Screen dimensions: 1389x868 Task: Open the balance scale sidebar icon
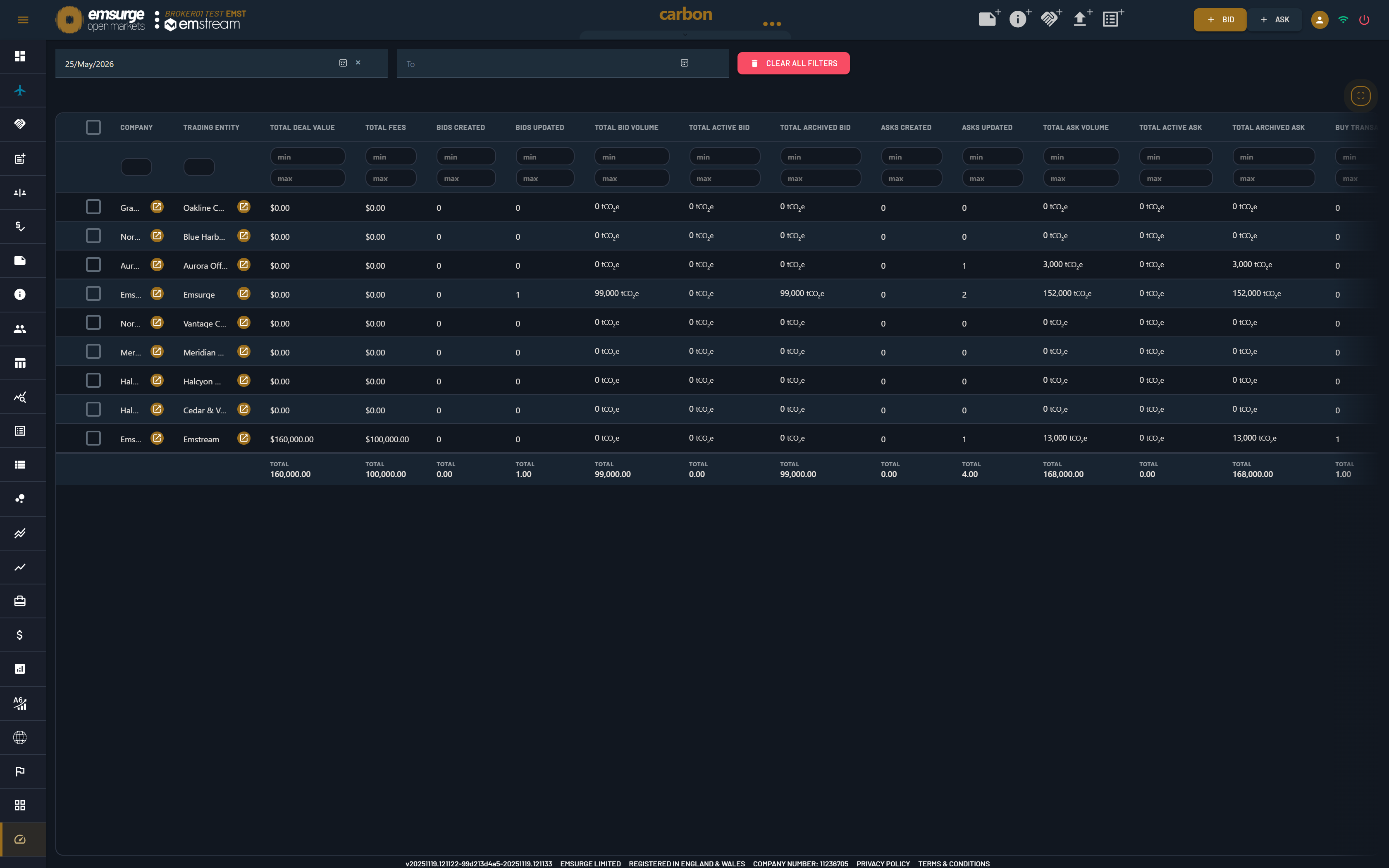20,192
